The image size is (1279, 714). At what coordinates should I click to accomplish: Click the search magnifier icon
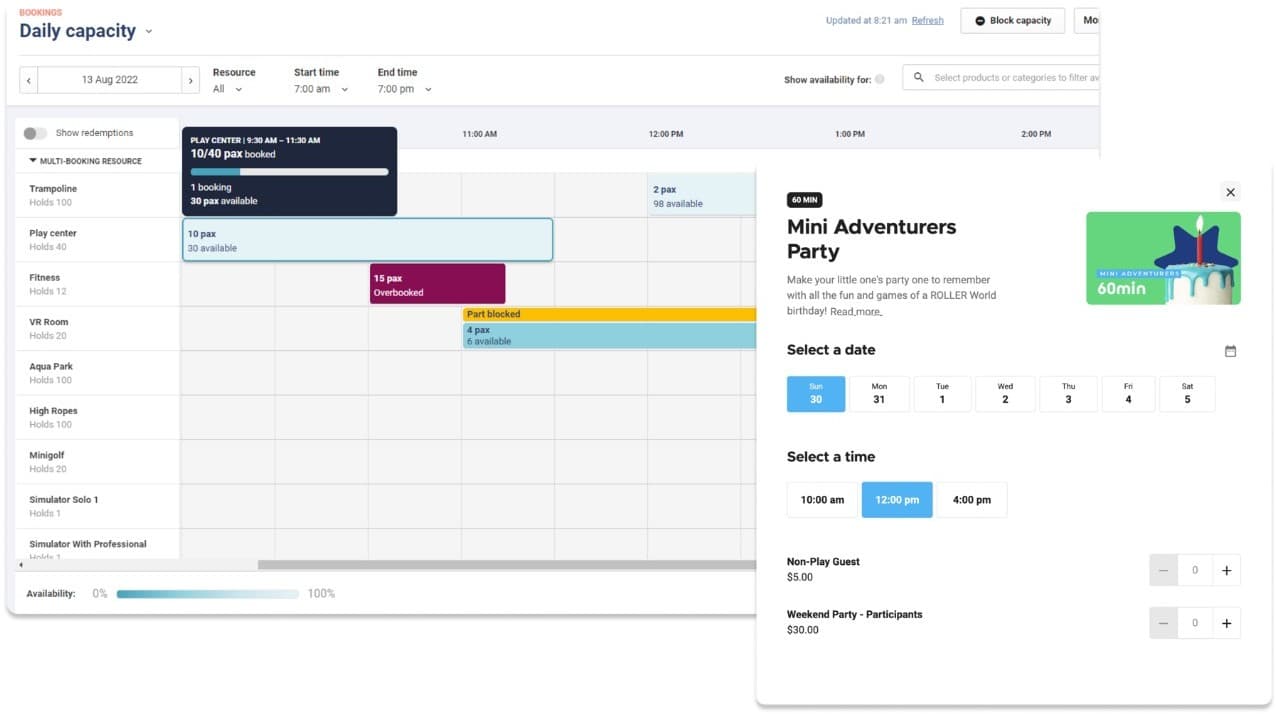919,77
